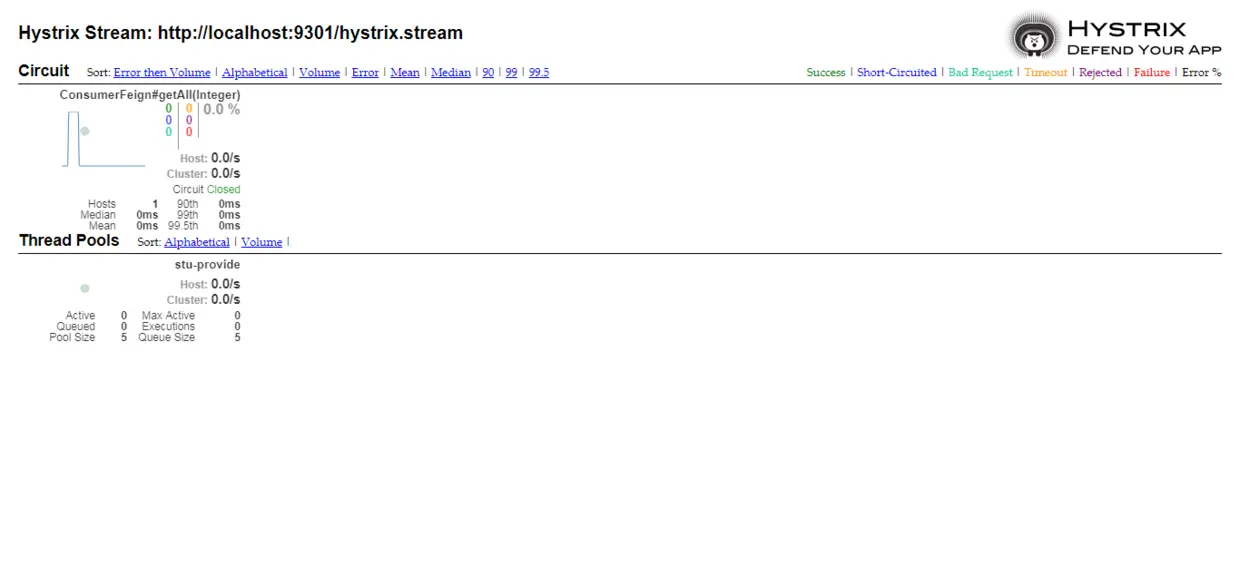Image resolution: width=1240 pixels, height=576 pixels.
Task: Click the Success legend label
Action: 826,73
